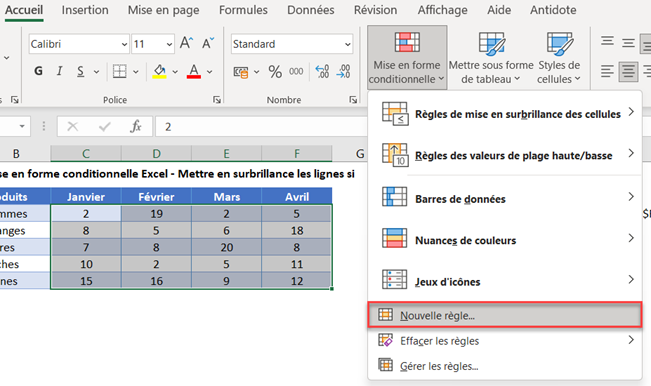Open Jeux d'icônes submenu
This screenshot has width=651, height=386.
point(505,281)
